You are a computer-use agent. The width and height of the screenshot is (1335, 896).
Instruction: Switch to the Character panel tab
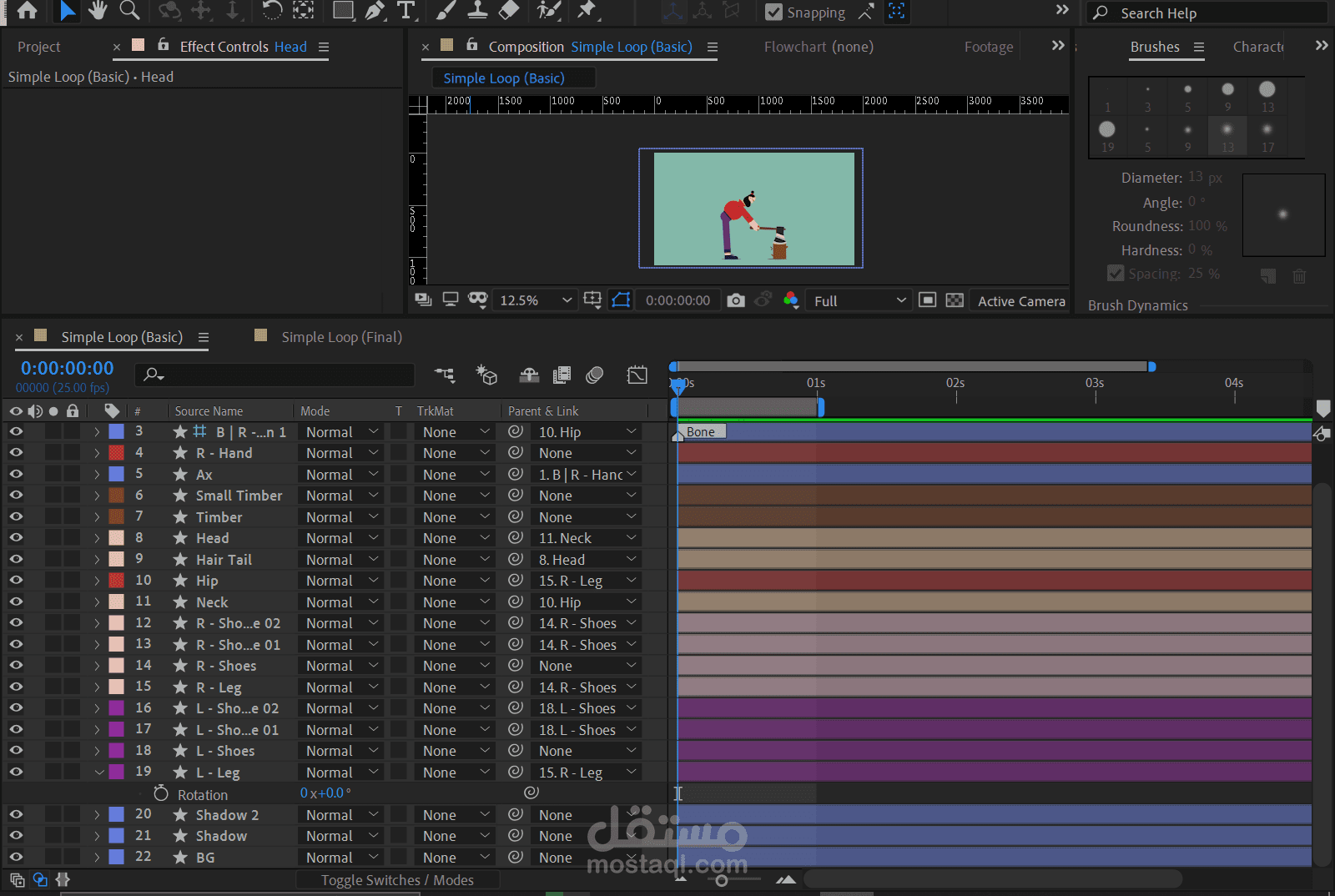[1259, 47]
